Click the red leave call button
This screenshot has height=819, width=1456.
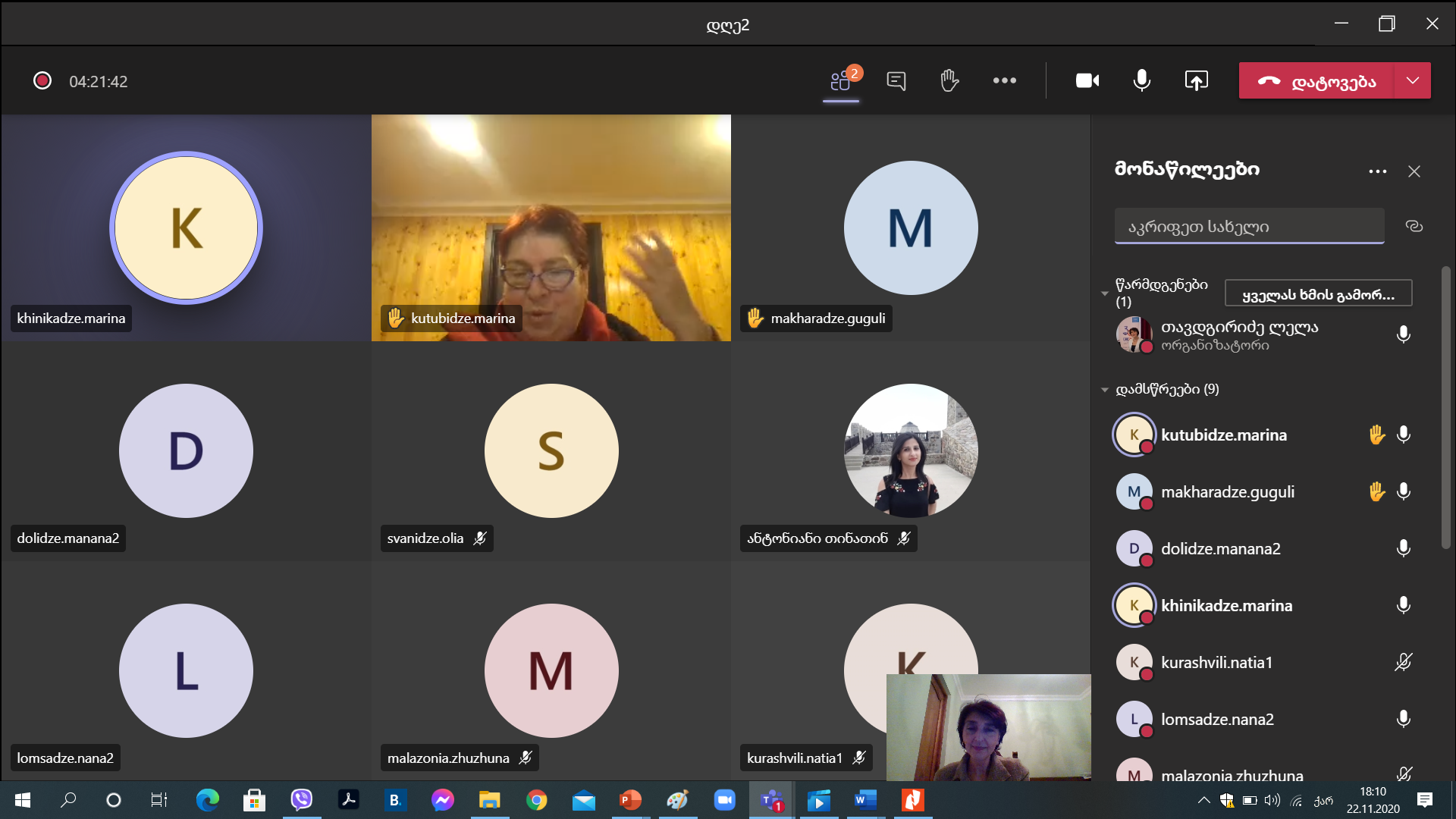point(1316,80)
